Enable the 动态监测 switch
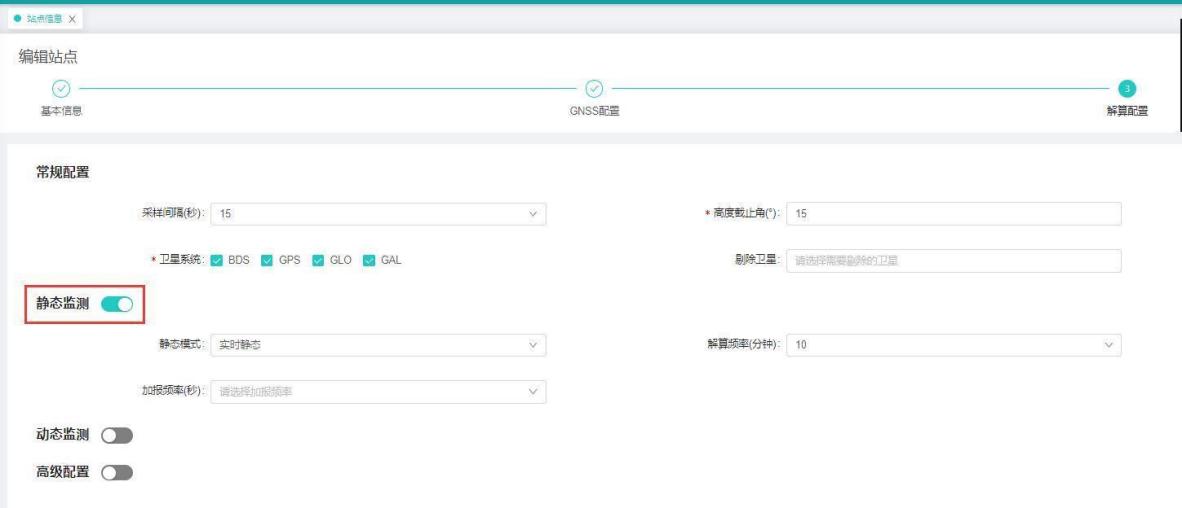 [x=117, y=435]
